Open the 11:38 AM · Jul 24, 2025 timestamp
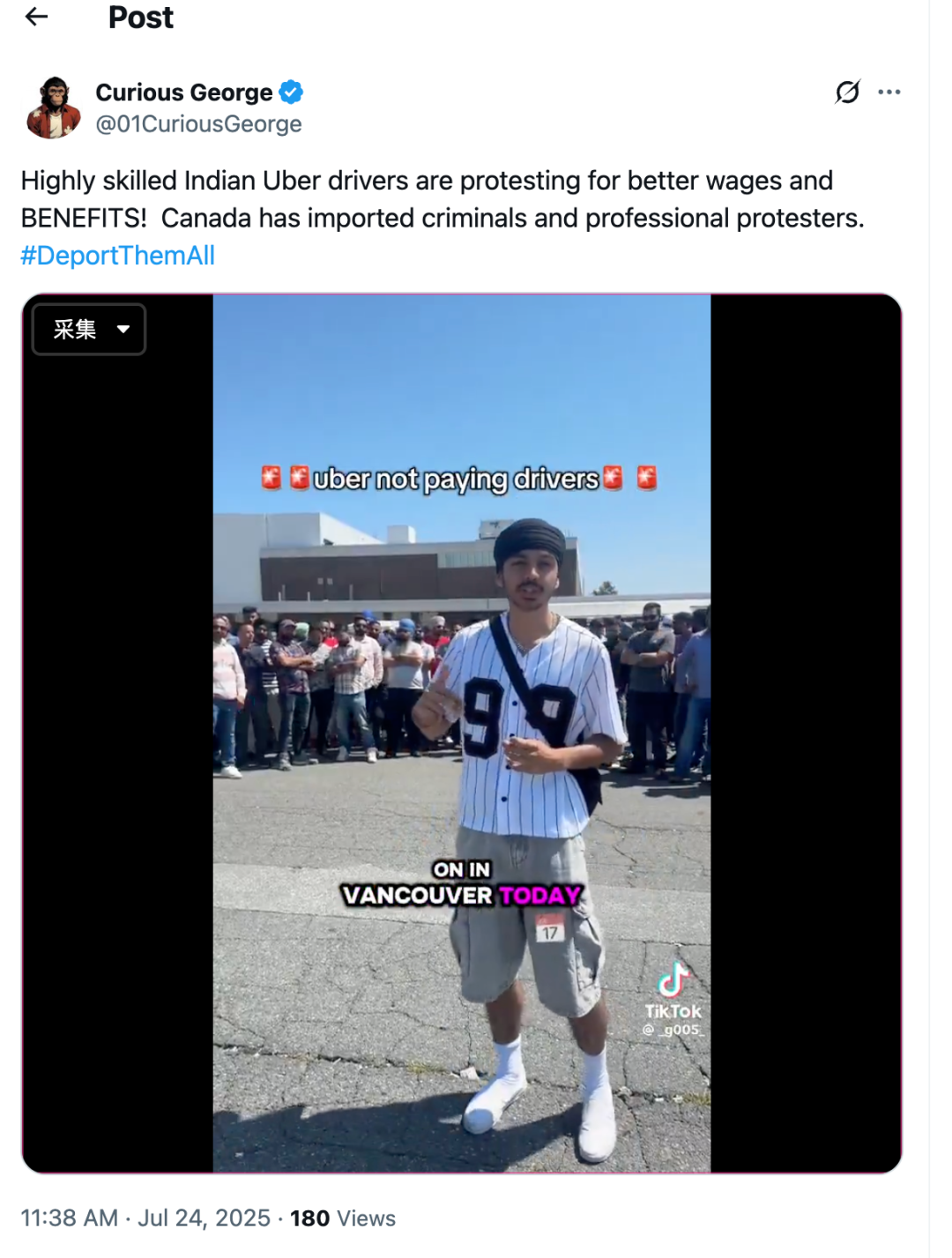 (145, 1218)
